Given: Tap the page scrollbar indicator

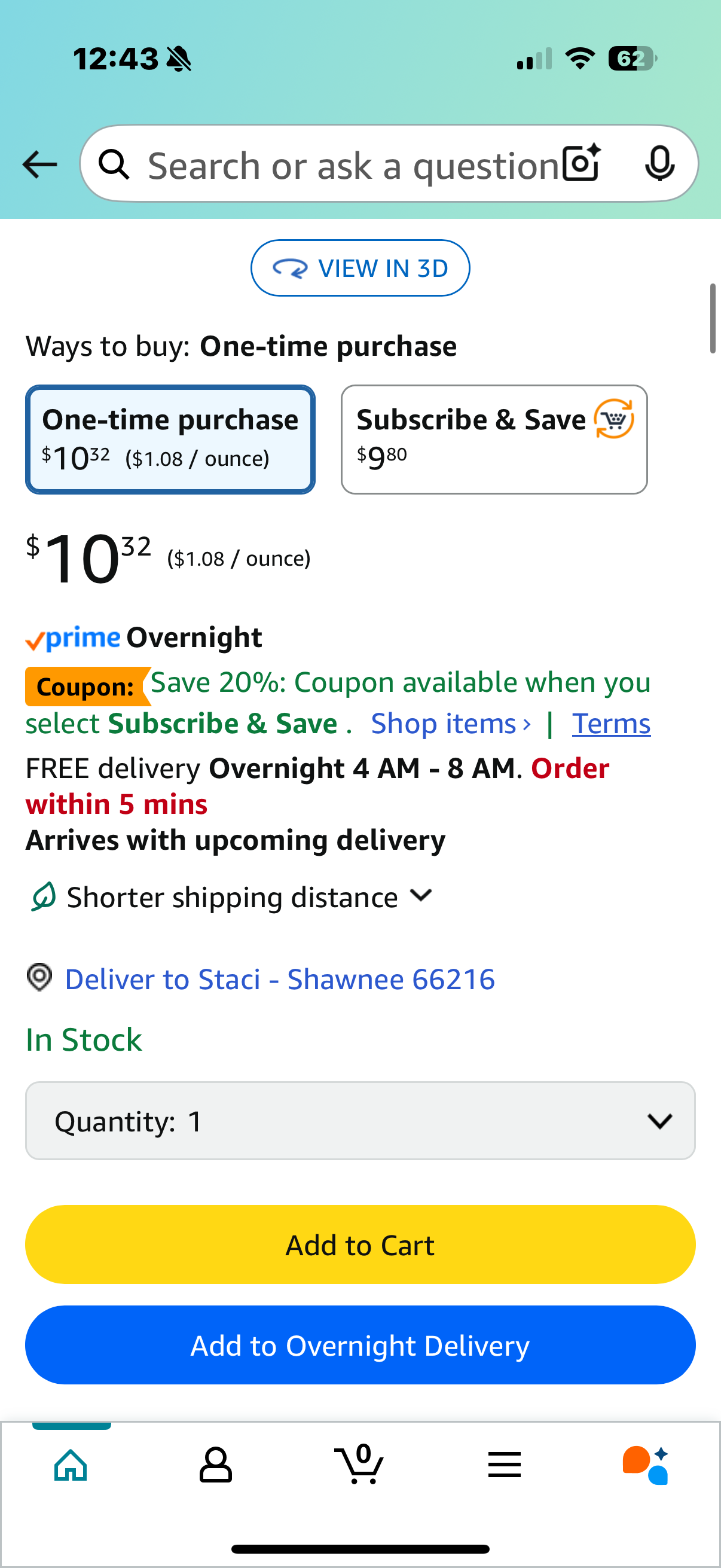Looking at the screenshot, I should pos(713,318).
